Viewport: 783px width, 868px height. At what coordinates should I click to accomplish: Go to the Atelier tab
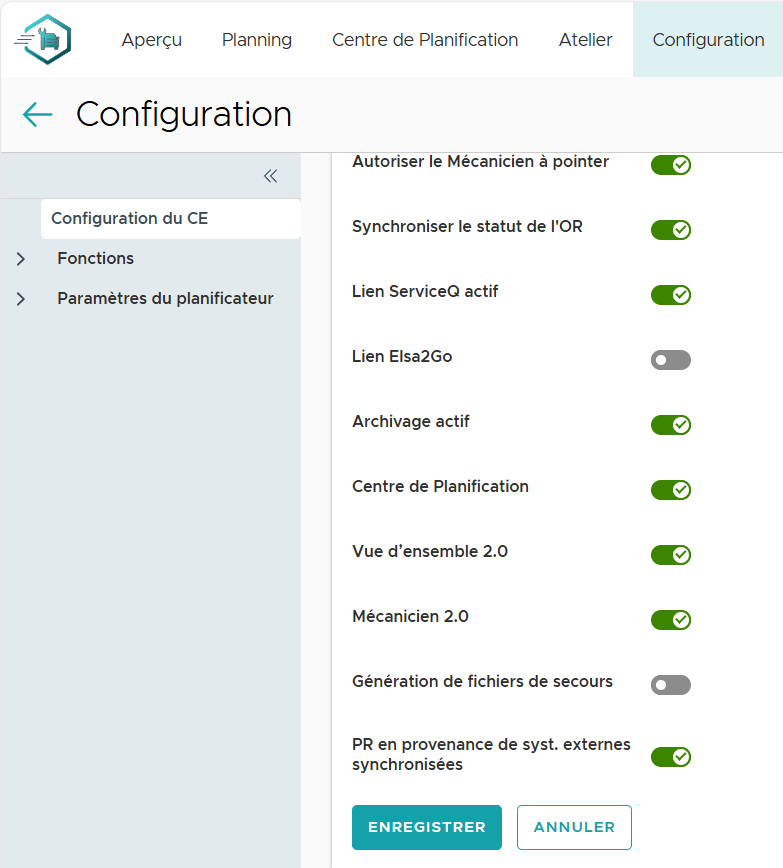(x=585, y=40)
